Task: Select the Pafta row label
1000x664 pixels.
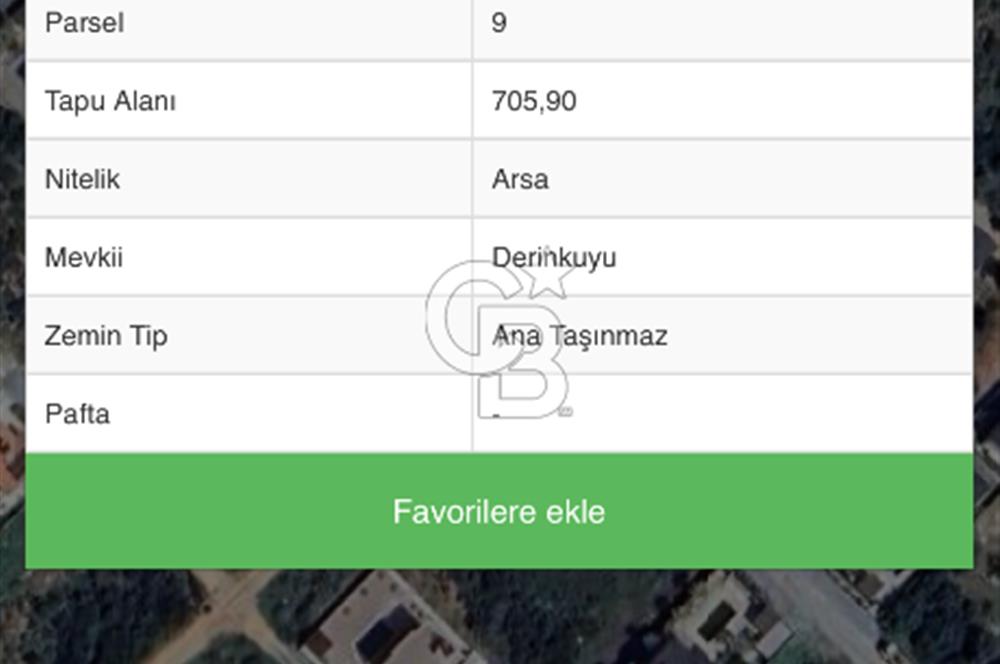Action: click(78, 414)
